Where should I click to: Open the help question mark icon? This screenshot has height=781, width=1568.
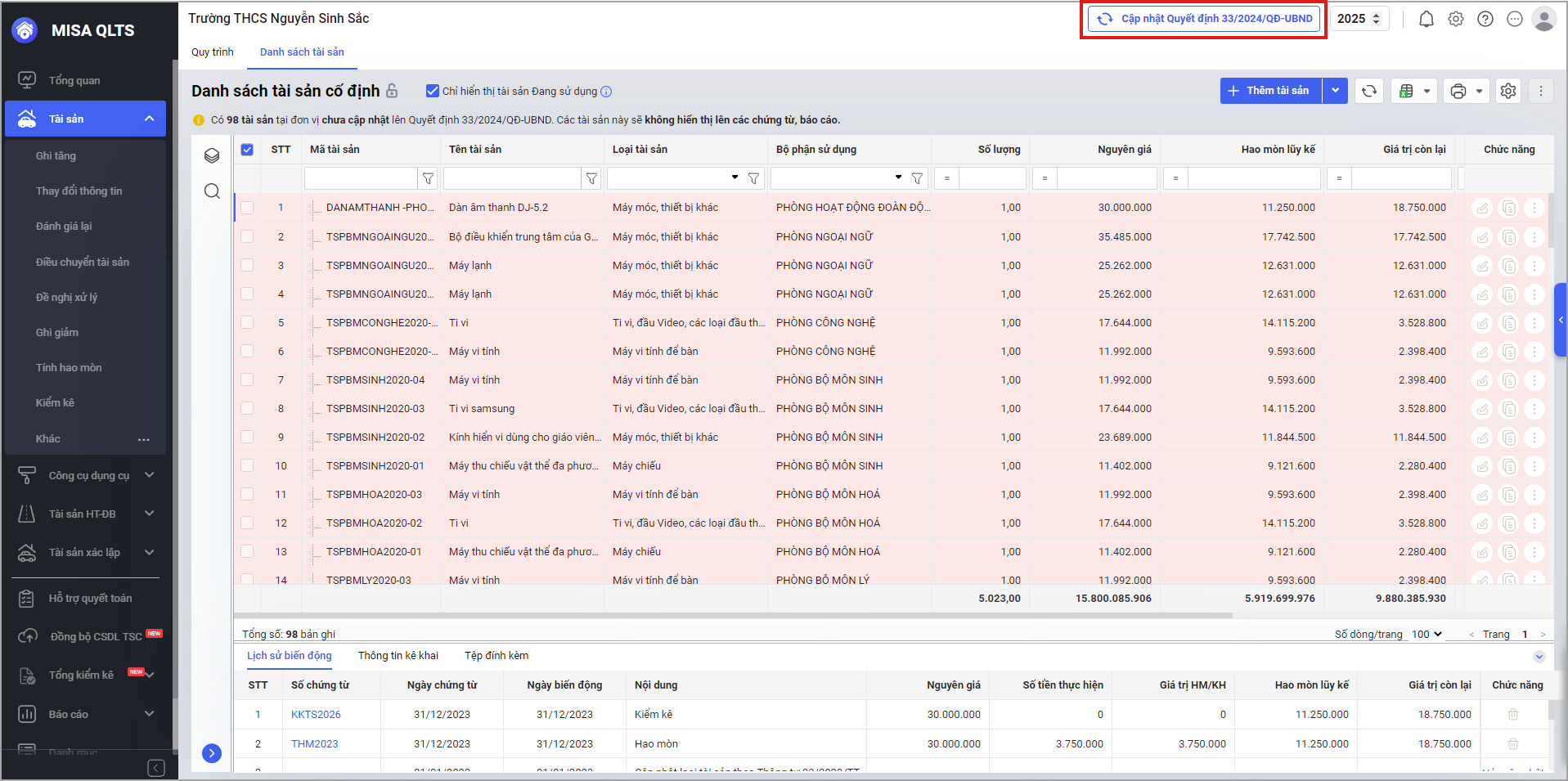[x=1485, y=19]
